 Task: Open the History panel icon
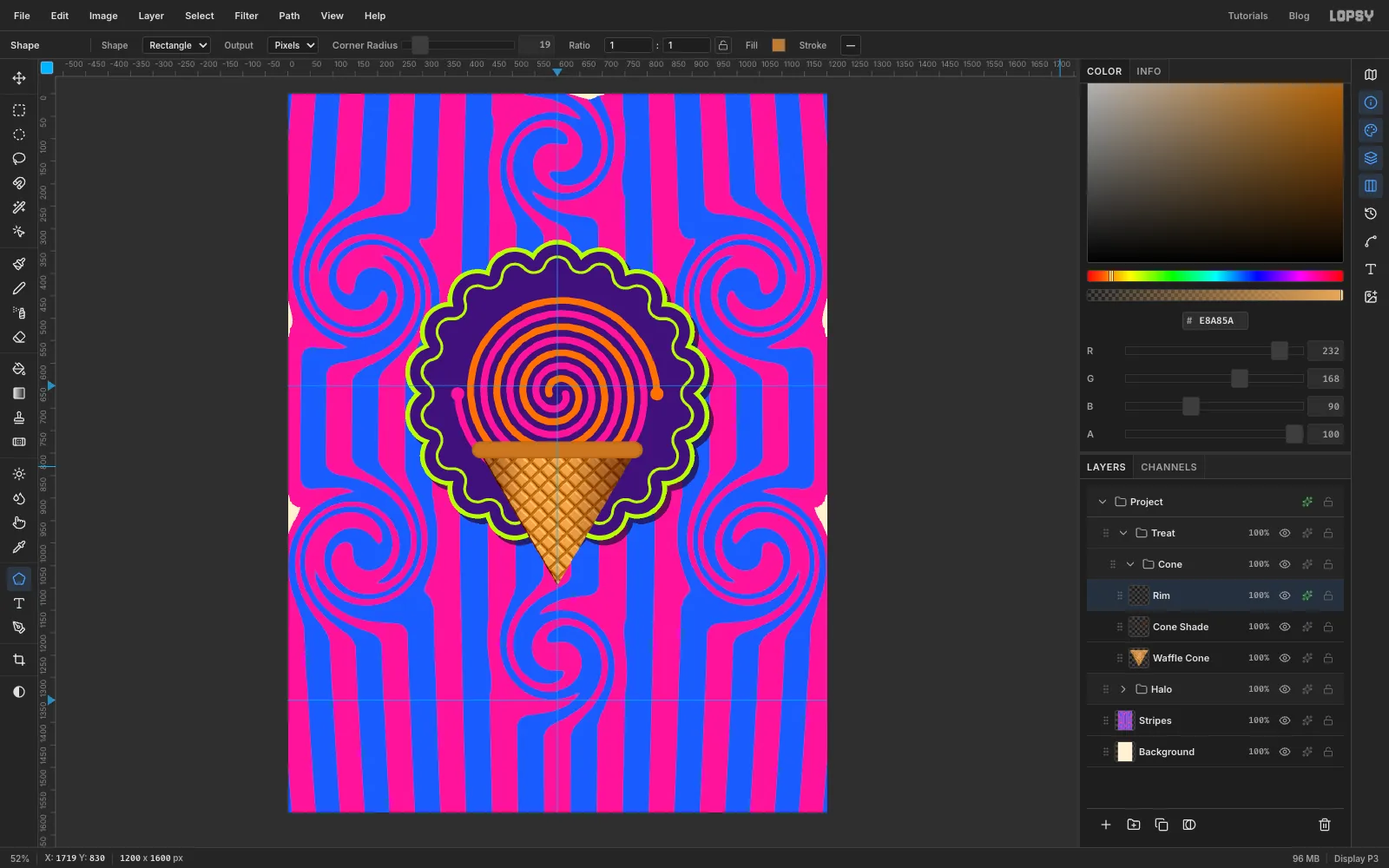point(1371,214)
